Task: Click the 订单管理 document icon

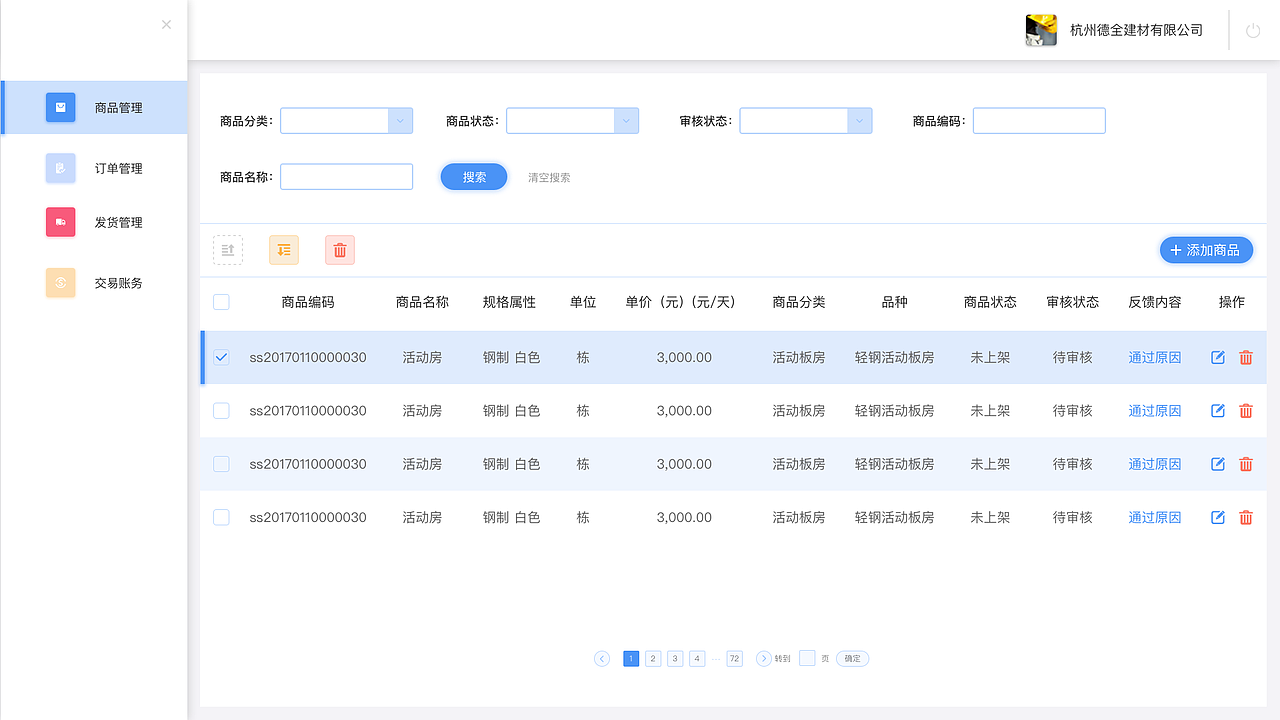Action: point(61,168)
